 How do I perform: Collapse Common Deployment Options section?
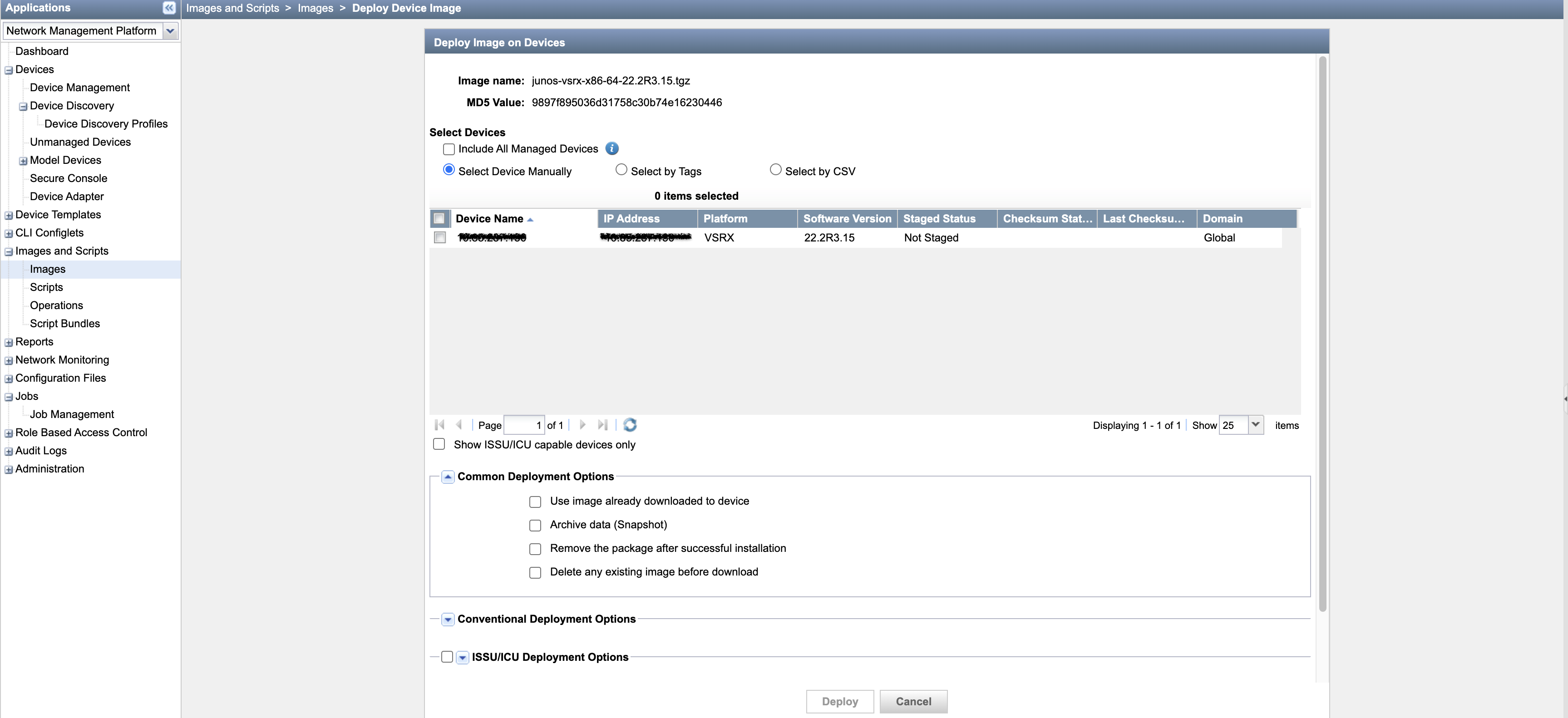(448, 477)
